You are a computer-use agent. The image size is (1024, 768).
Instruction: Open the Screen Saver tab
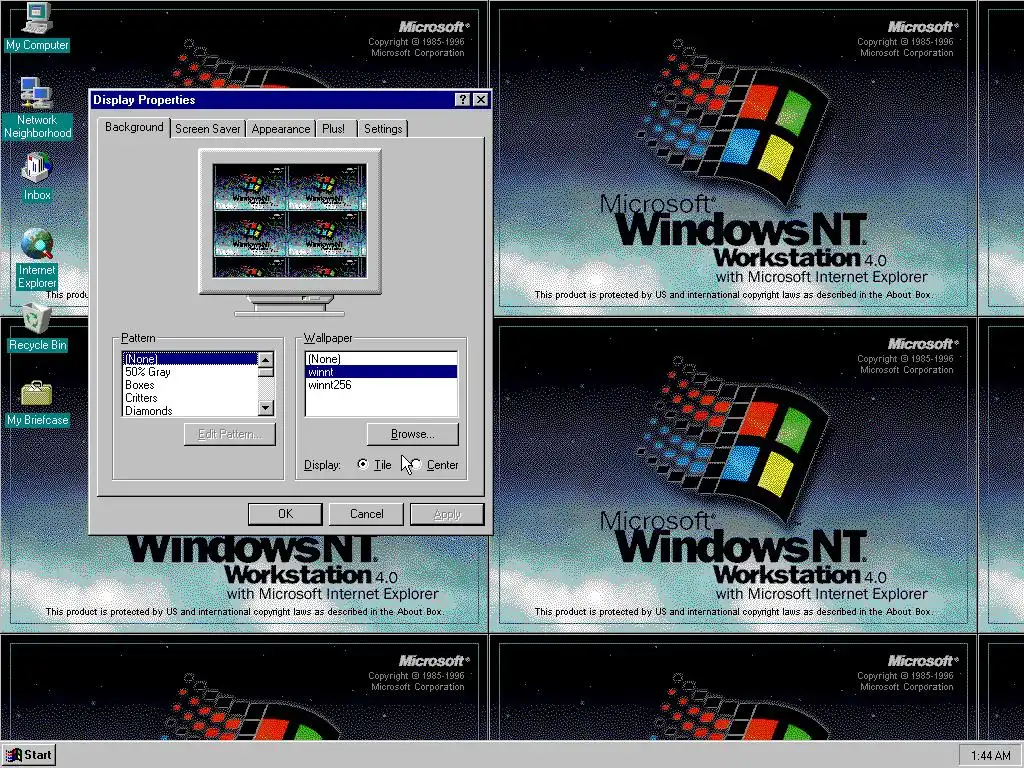coord(208,129)
